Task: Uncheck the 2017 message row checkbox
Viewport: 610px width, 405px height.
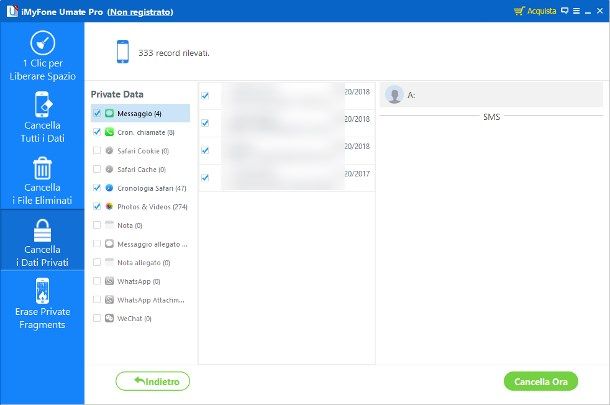Action: [x=205, y=178]
